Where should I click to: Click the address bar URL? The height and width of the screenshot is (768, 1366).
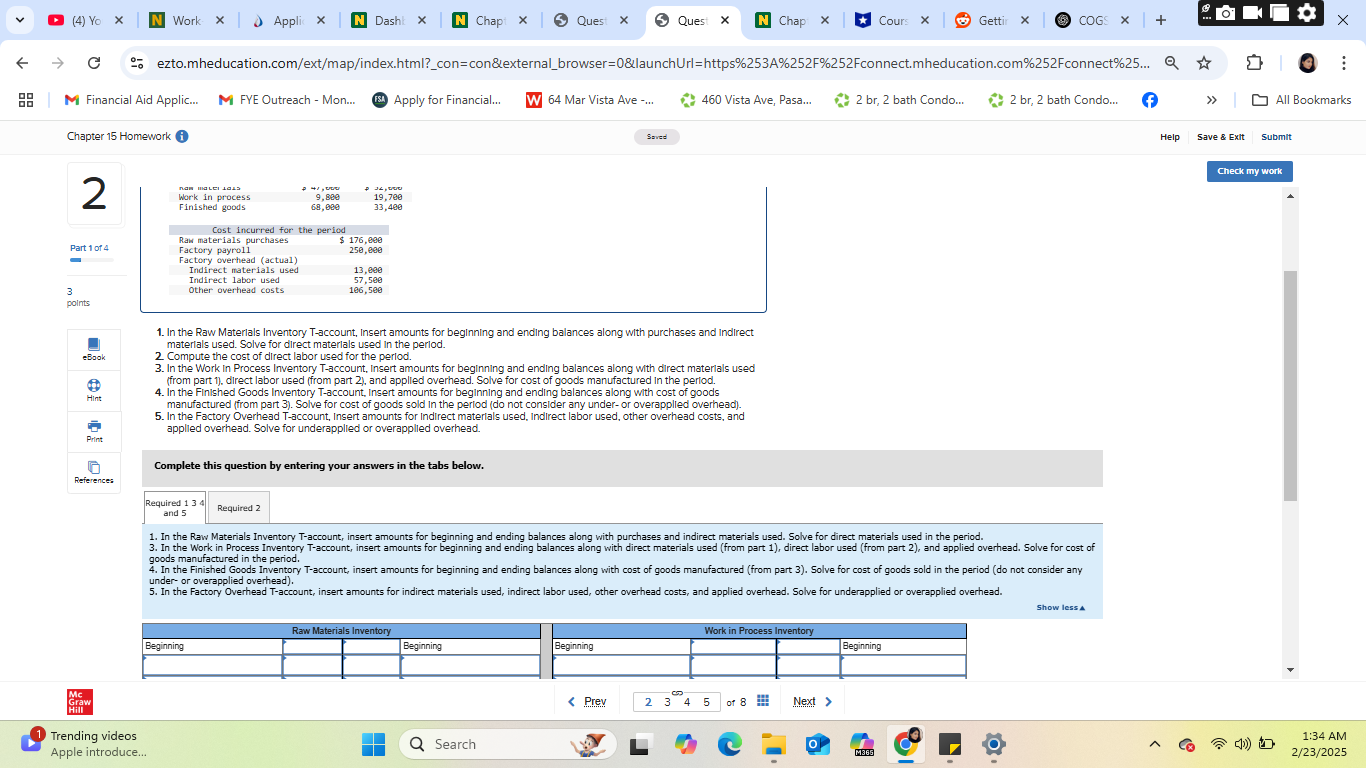(x=653, y=63)
